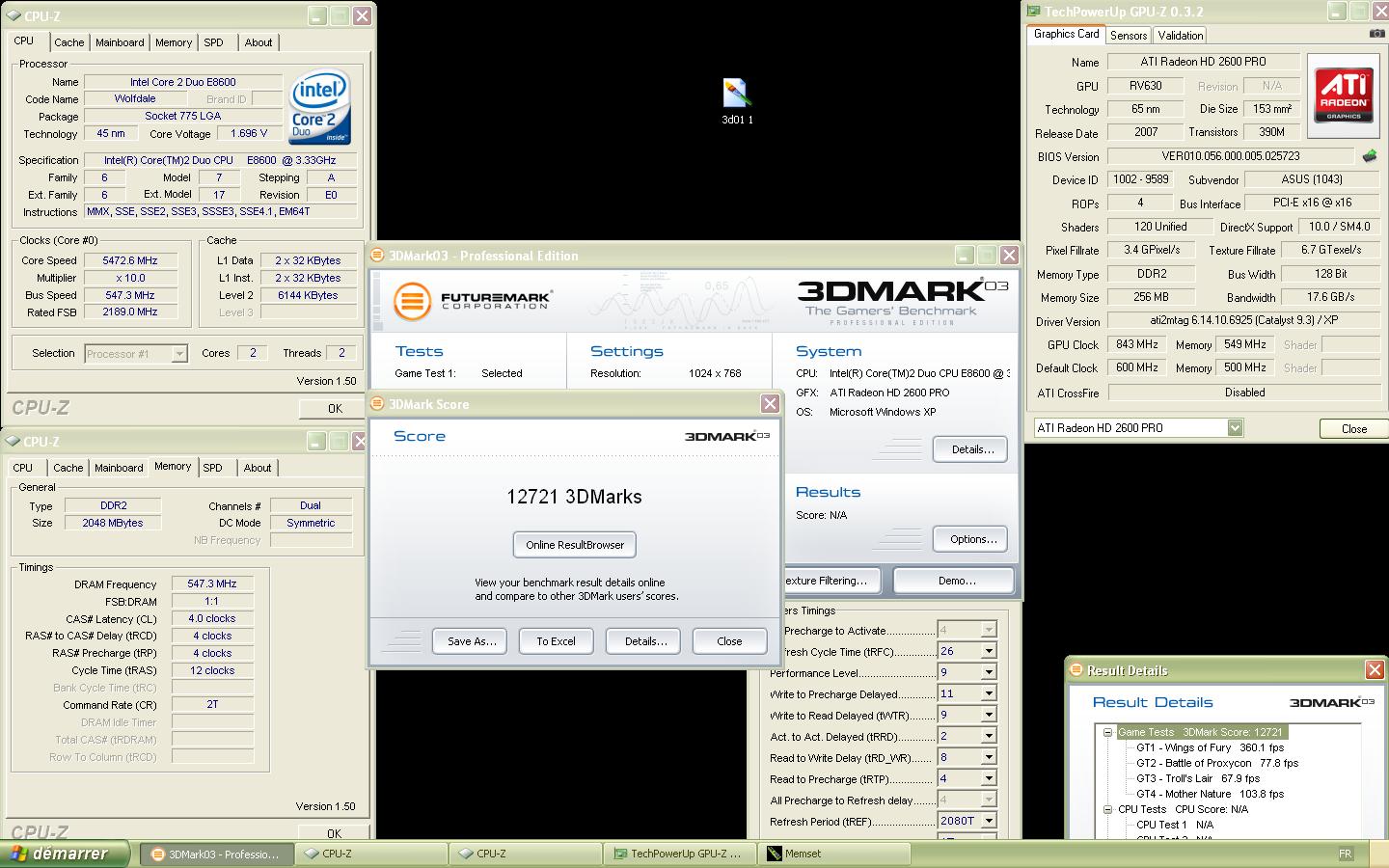Select the Graphics Card tab in GPU-Z
Image resolution: width=1389 pixels, height=868 pixels.
click(x=1066, y=34)
